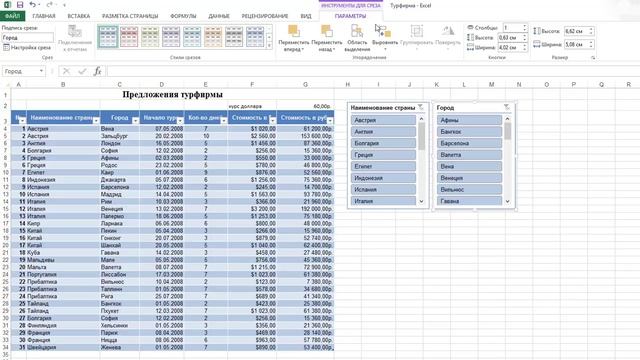Click Группировать icon
The width and height of the screenshot is (640, 360).
416,31
